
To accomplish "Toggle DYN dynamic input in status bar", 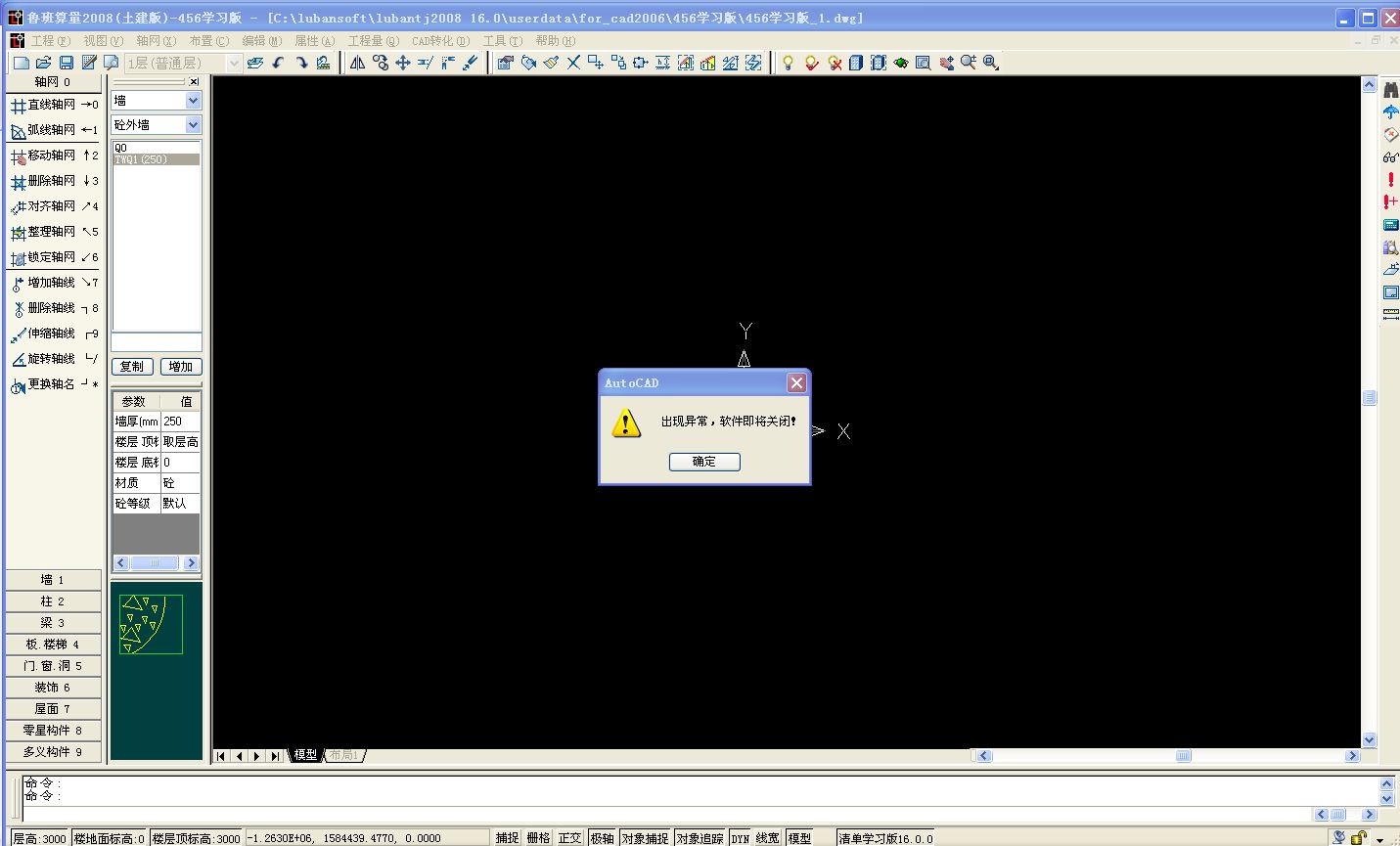I will (x=741, y=838).
